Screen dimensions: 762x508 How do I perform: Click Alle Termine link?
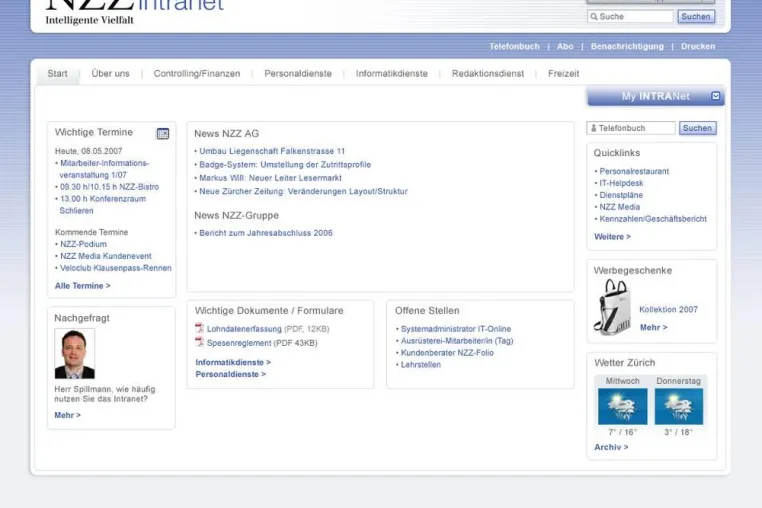(83, 286)
